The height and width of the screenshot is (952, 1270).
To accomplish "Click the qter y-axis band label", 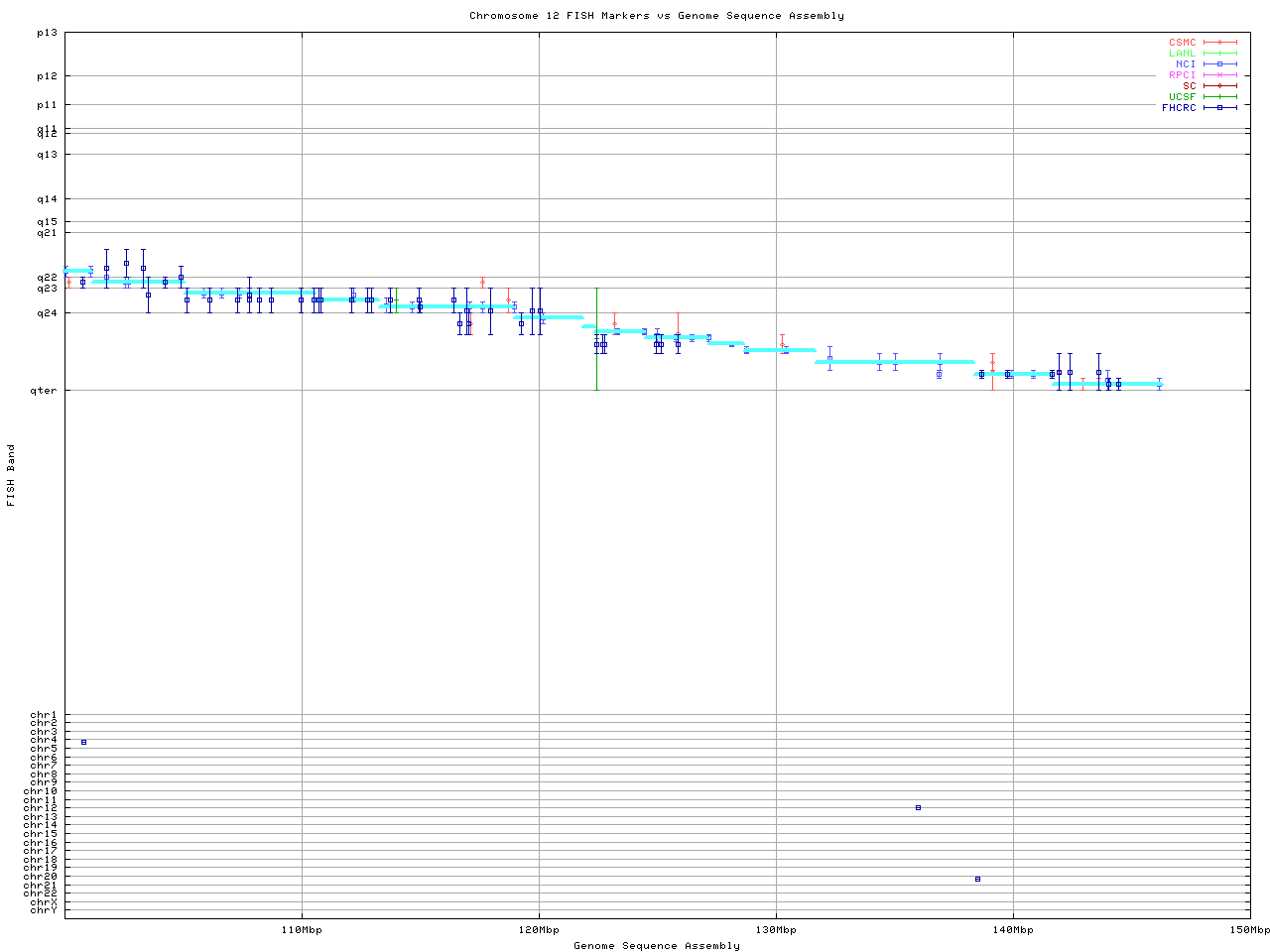I will tap(44, 391).
